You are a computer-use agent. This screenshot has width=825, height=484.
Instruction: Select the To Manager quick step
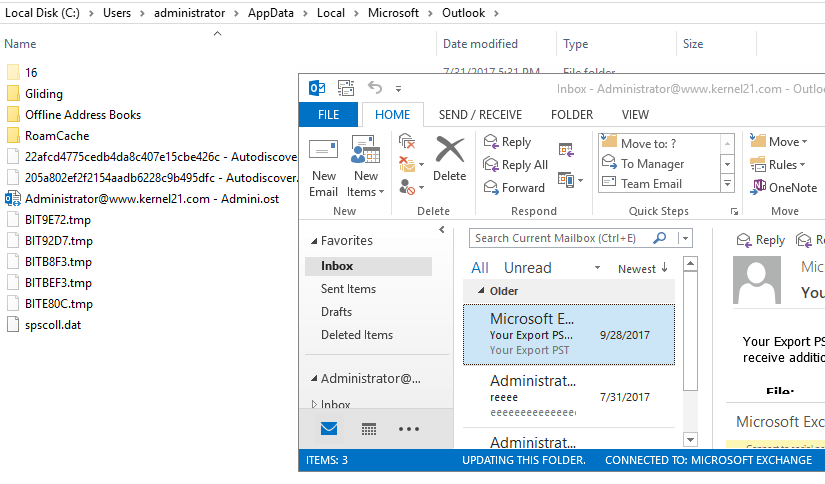[659, 164]
